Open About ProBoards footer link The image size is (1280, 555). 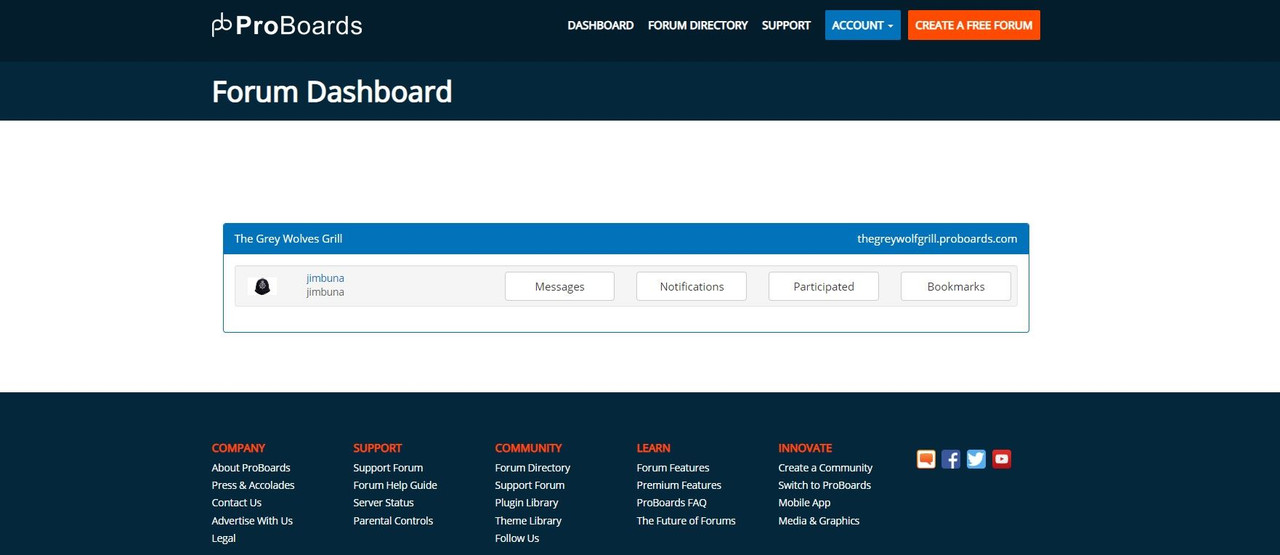(251, 468)
